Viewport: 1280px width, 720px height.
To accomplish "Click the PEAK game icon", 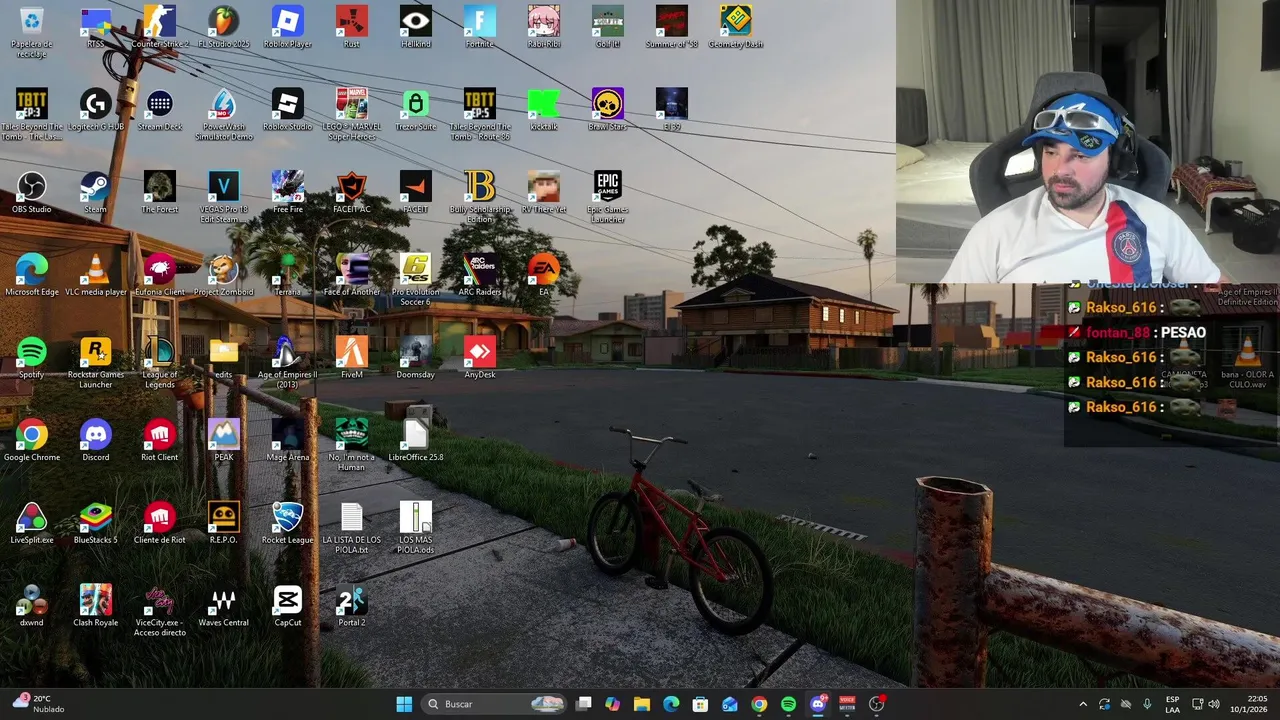I will (x=223, y=440).
